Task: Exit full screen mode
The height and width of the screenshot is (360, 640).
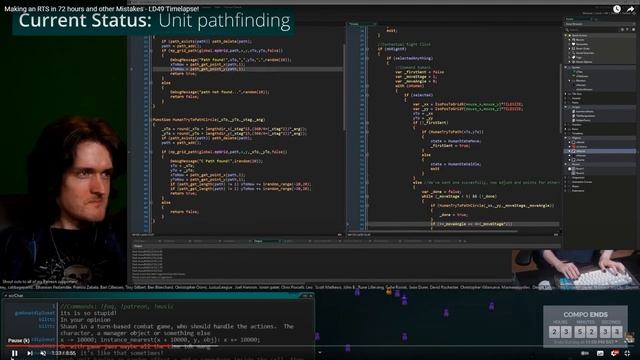Action: coord(627,353)
